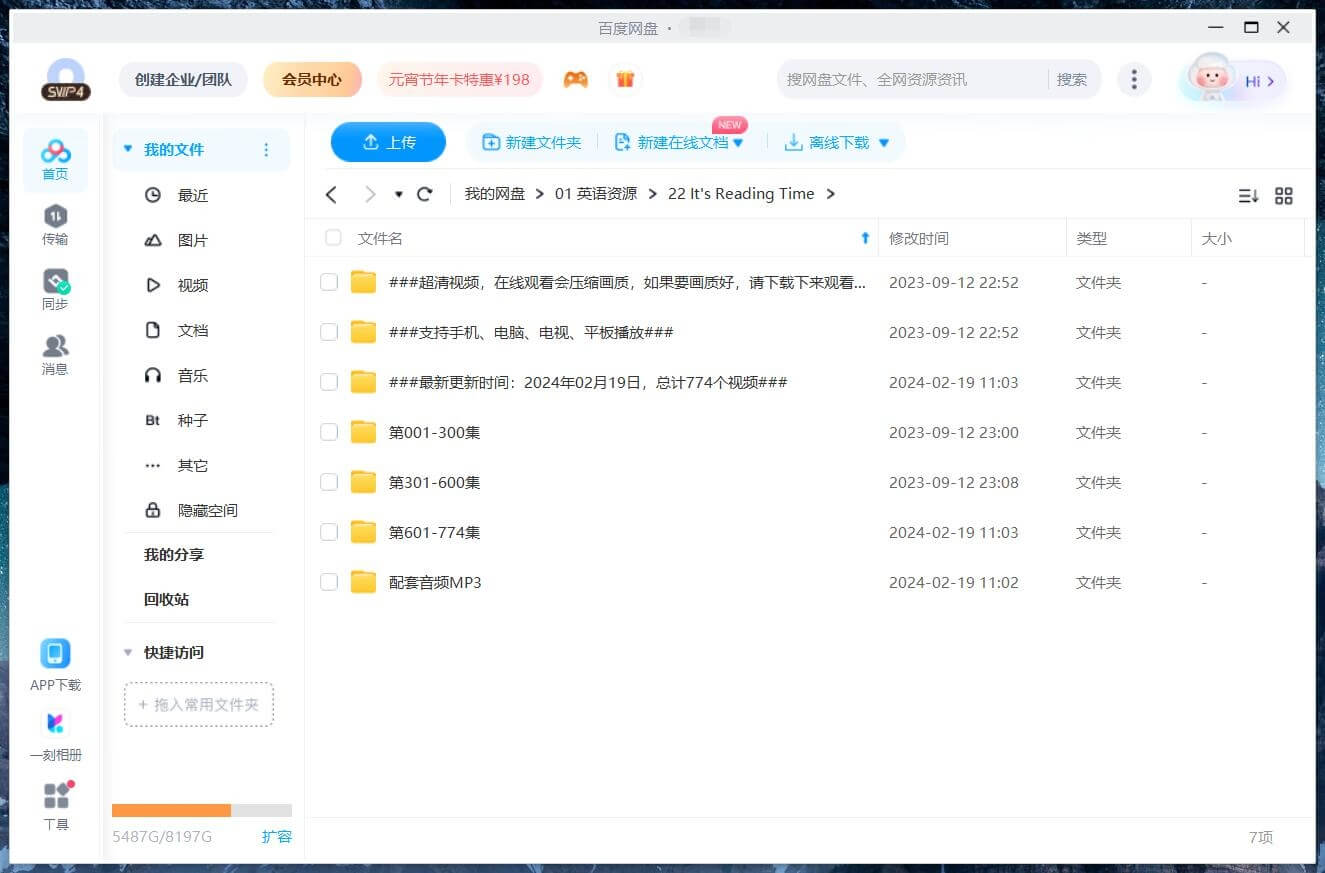This screenshot has width=1325, height=873.
Task: Click the game controller icon in header
Action: coord(575,80)
